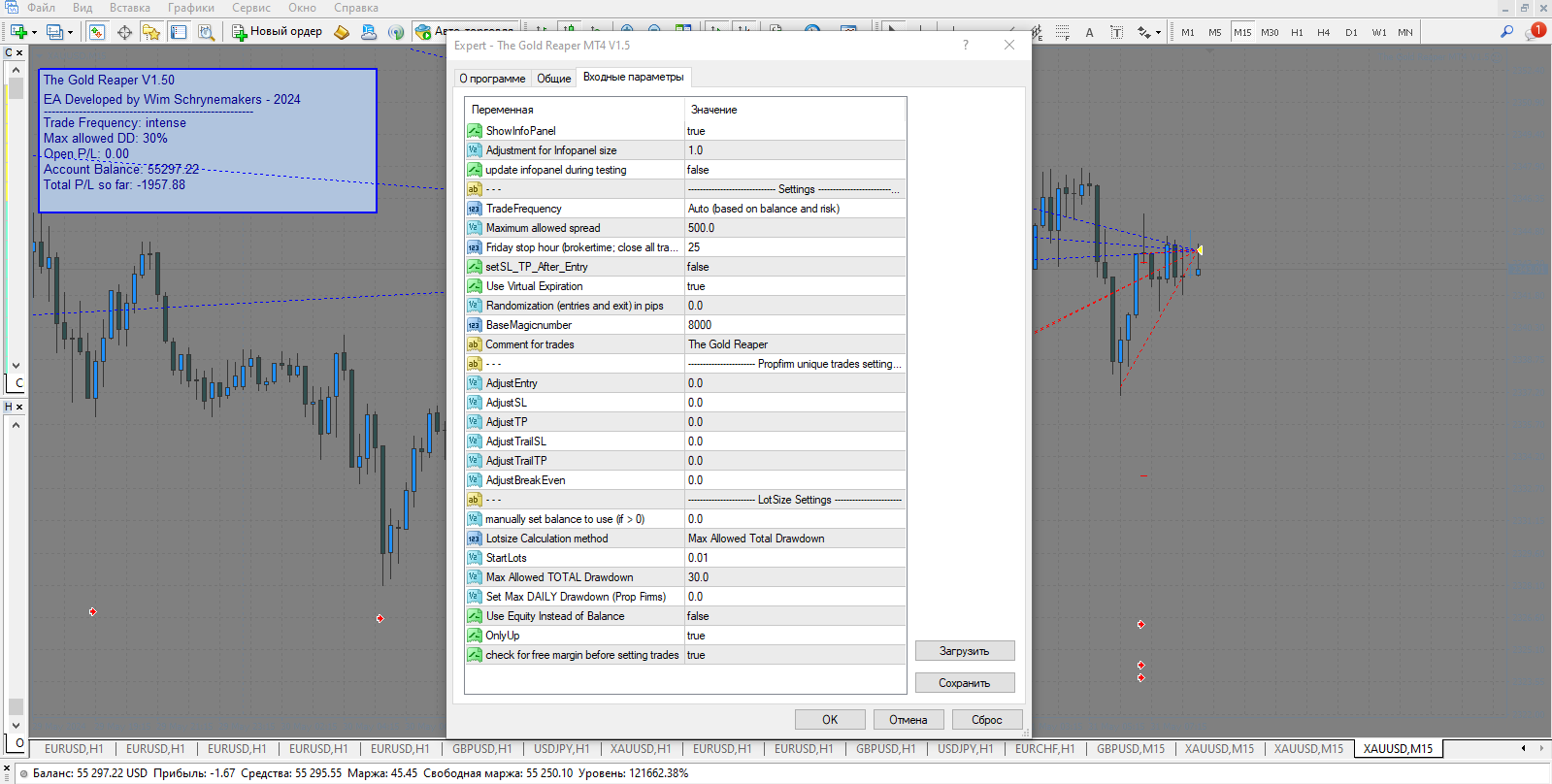
Task: Click the Загрузить button
Action: coord(965,651)
